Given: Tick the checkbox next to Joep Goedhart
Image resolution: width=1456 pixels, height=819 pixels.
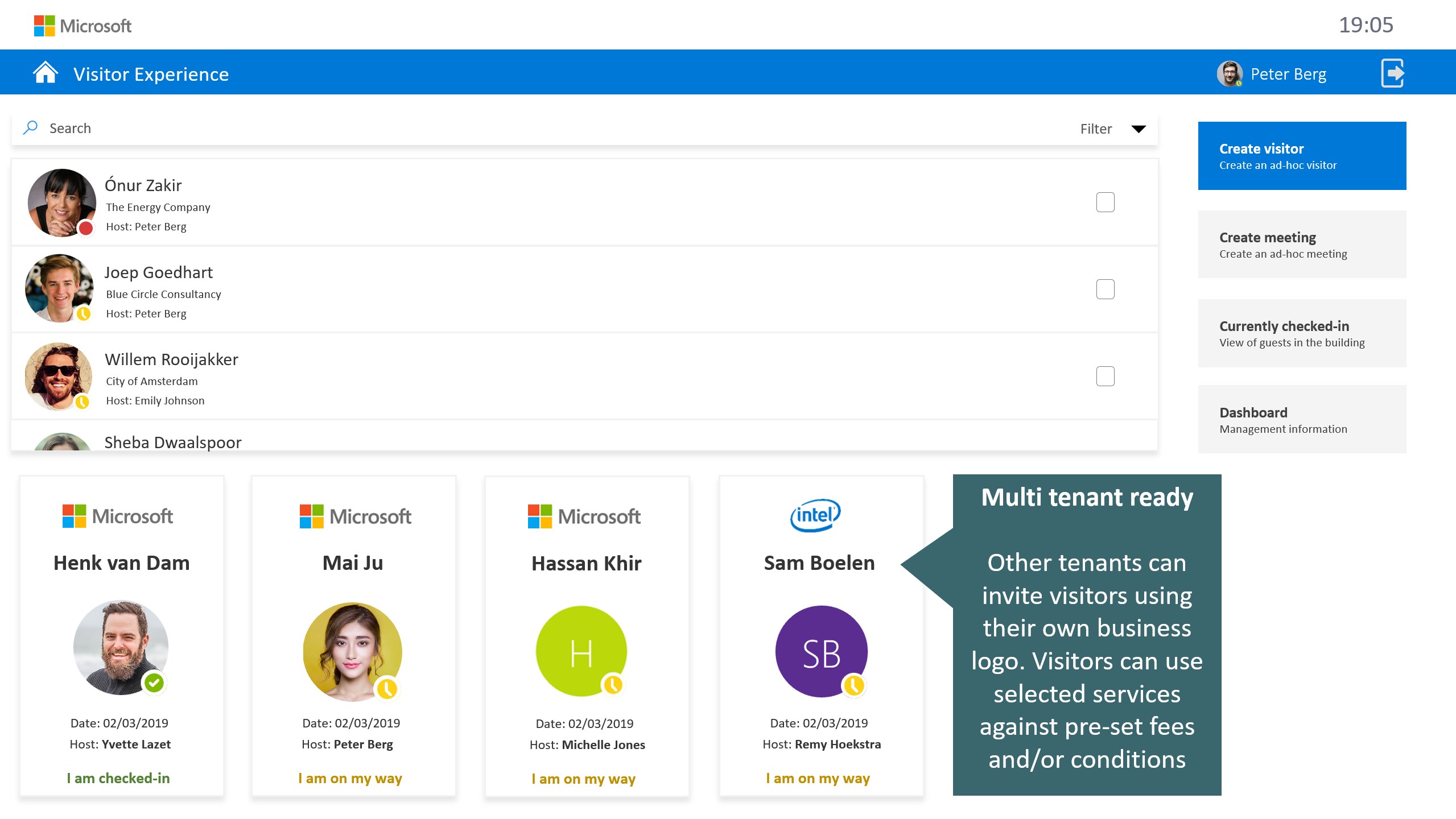Looking at the screenshot, I should tap(1105, 289).
